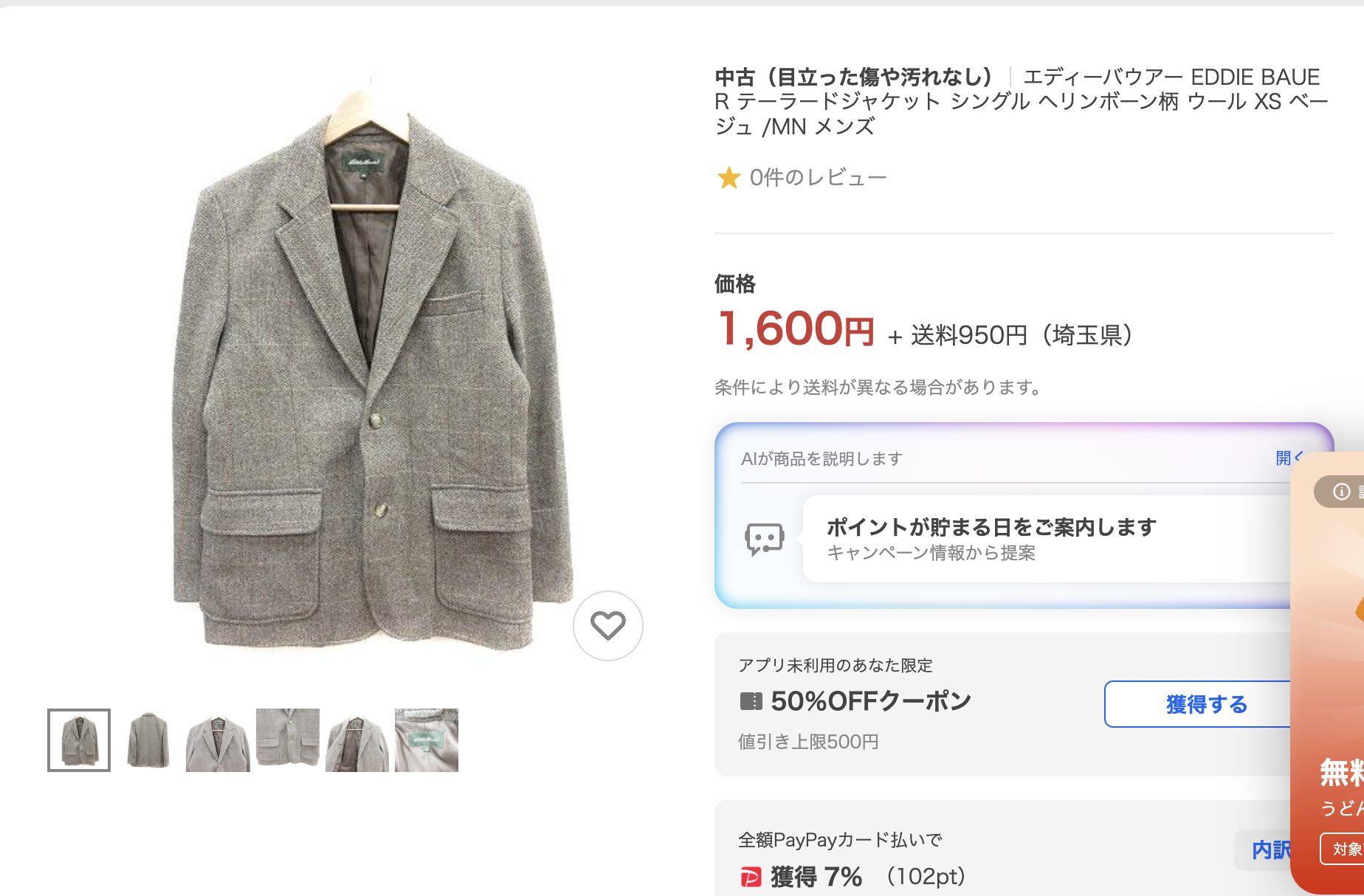The image size is (1364, 896).
Task: Click the red PayPay logo icon
Action: 751,877
